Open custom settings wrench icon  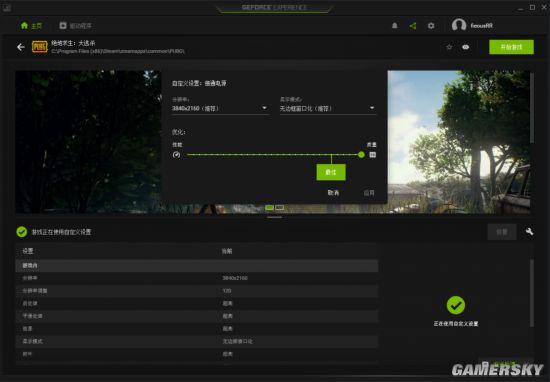(529, 232)
